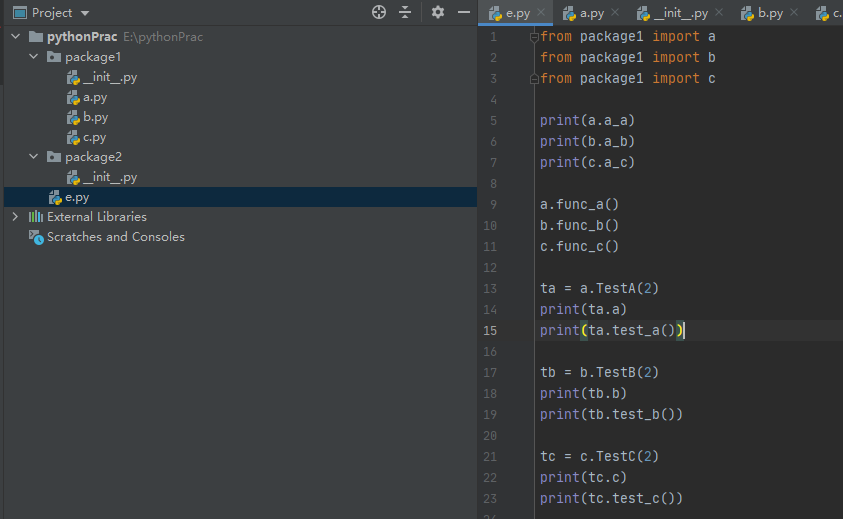
Task: Expand External Libraries node
Action: tap(15, 217)
